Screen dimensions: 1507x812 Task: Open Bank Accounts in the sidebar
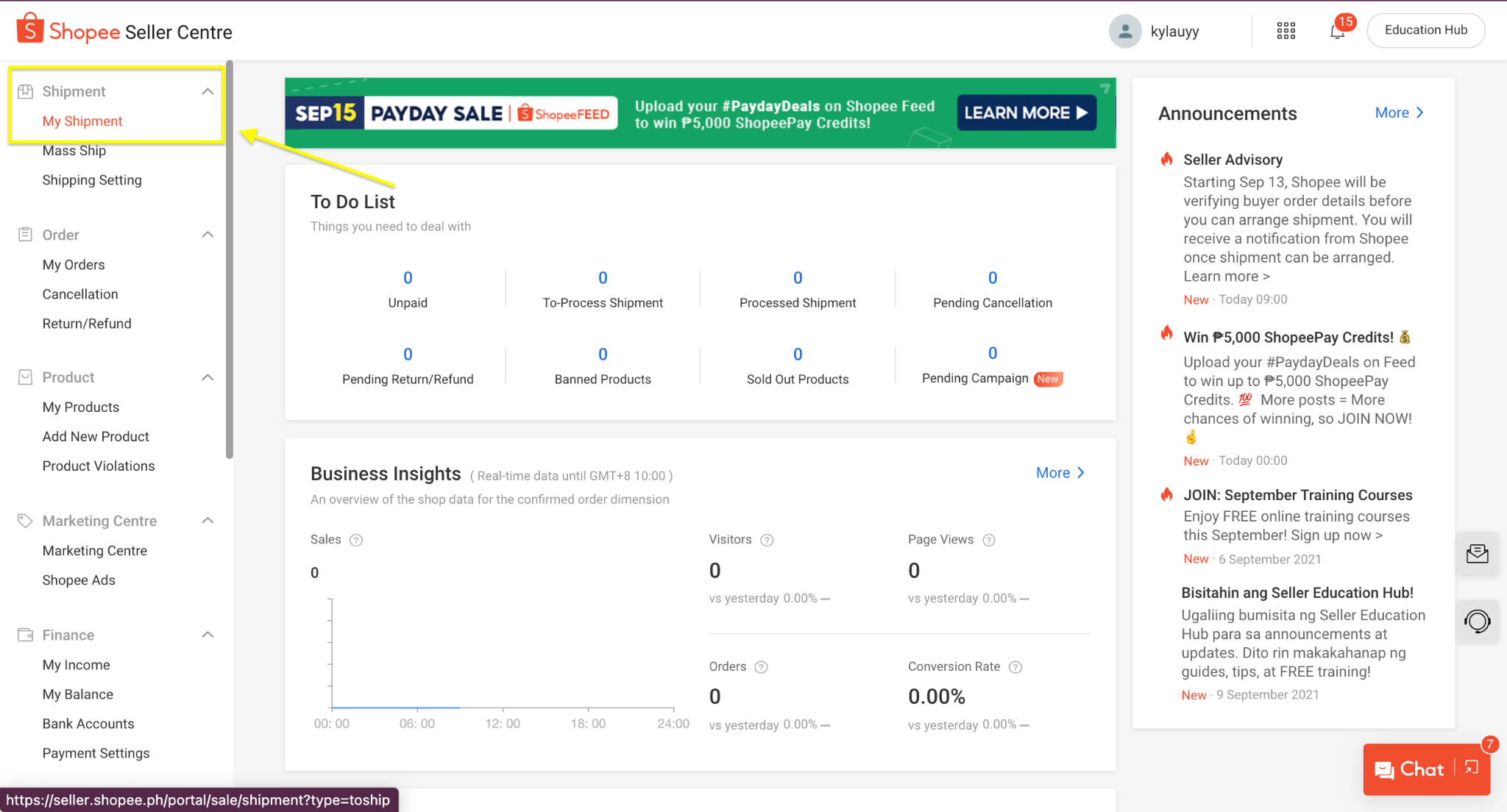[x=88, y=724]
